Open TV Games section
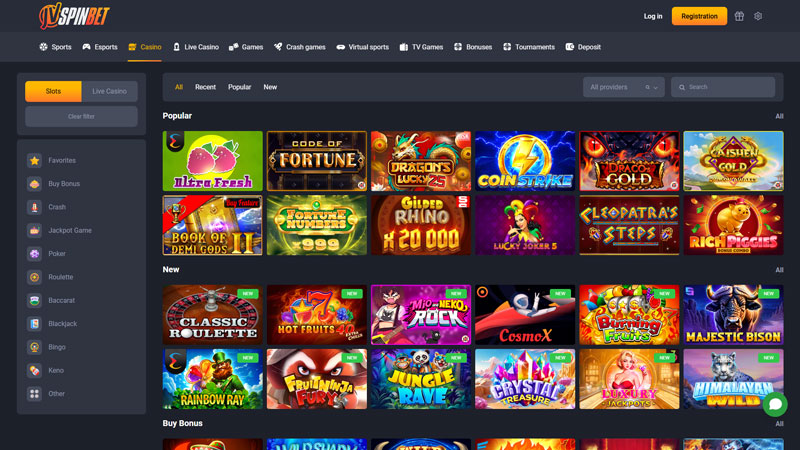The width and height of the screenshot is (800, 450). [421, 47]
